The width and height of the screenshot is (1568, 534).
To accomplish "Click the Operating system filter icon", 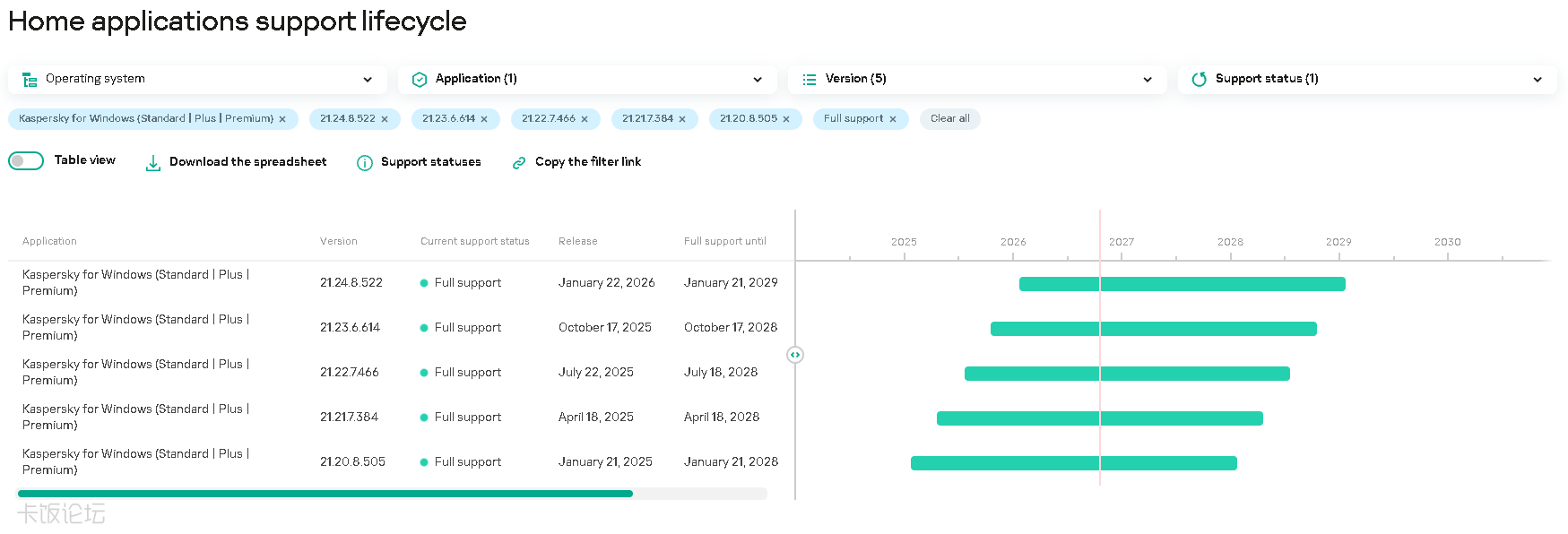I will 30,80.
